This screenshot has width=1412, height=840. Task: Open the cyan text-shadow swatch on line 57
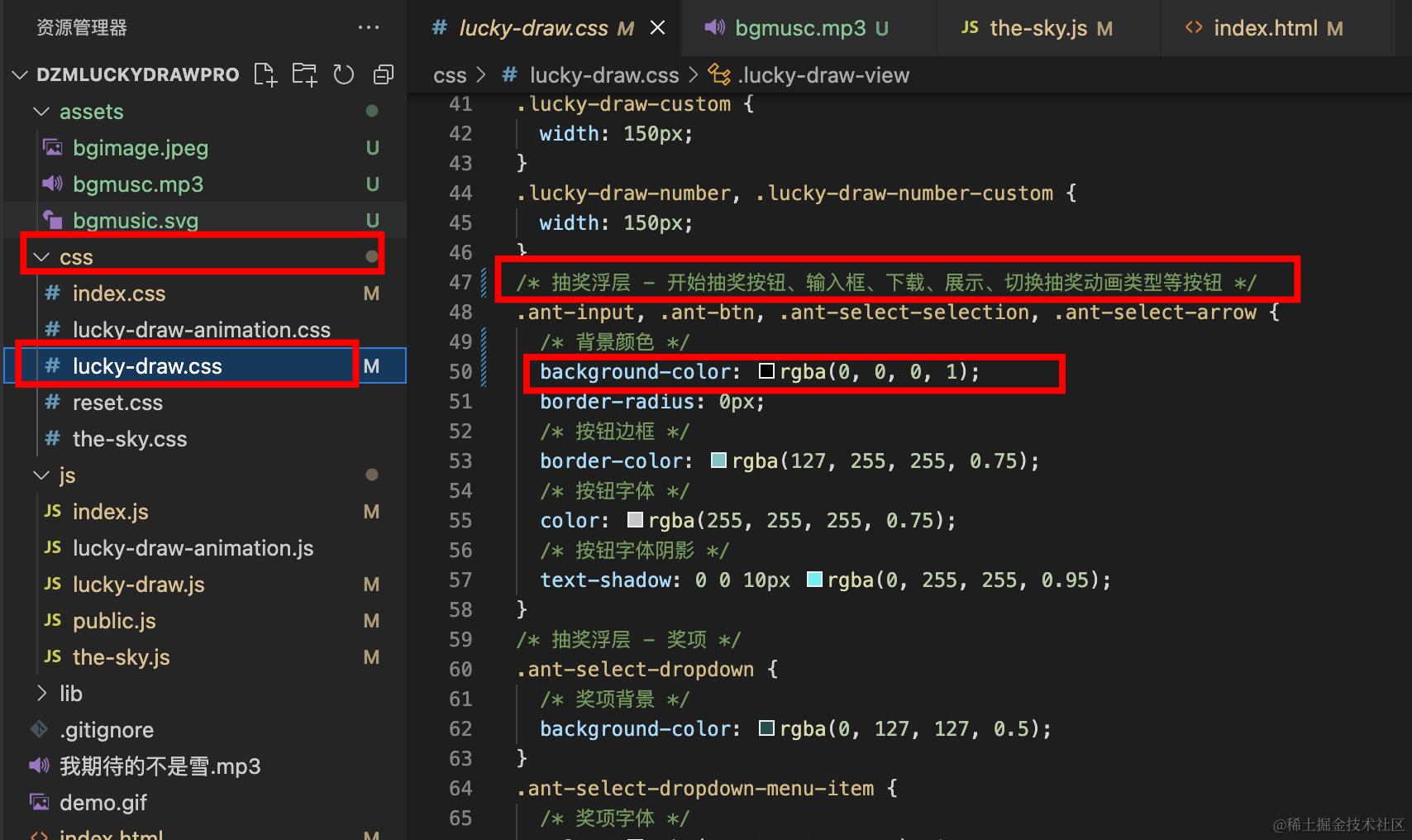[x=814, y=580]
